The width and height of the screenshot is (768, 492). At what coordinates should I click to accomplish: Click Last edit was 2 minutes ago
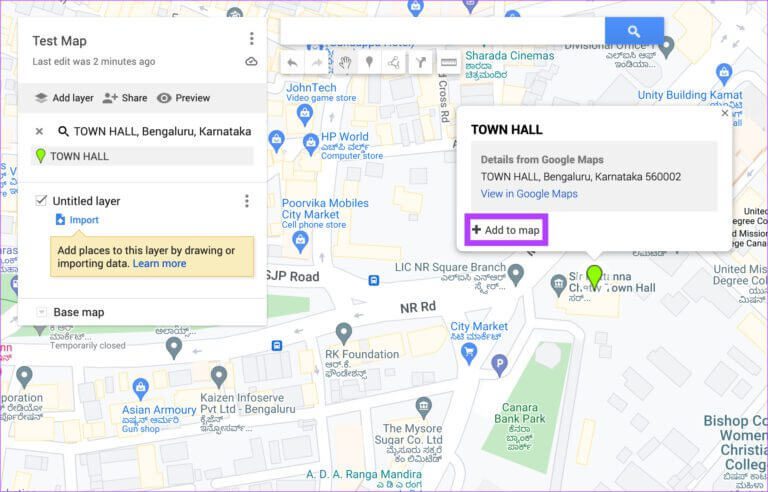tap(94, 62)
